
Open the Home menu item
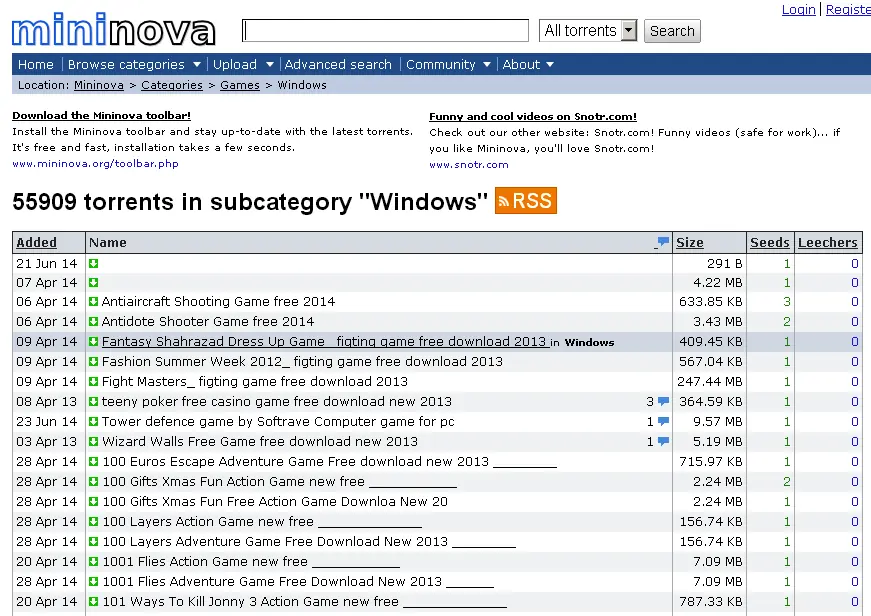tap(36, 64)
